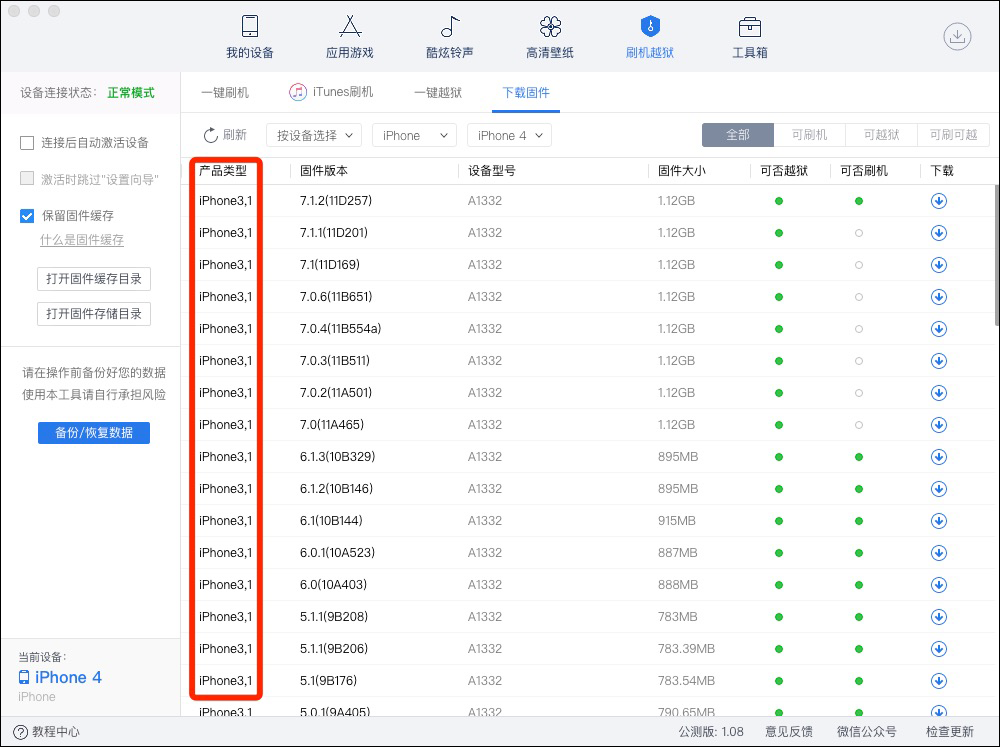Switch to 一键刷机 tab
1000x747 pixels.
tap(224, 92)
